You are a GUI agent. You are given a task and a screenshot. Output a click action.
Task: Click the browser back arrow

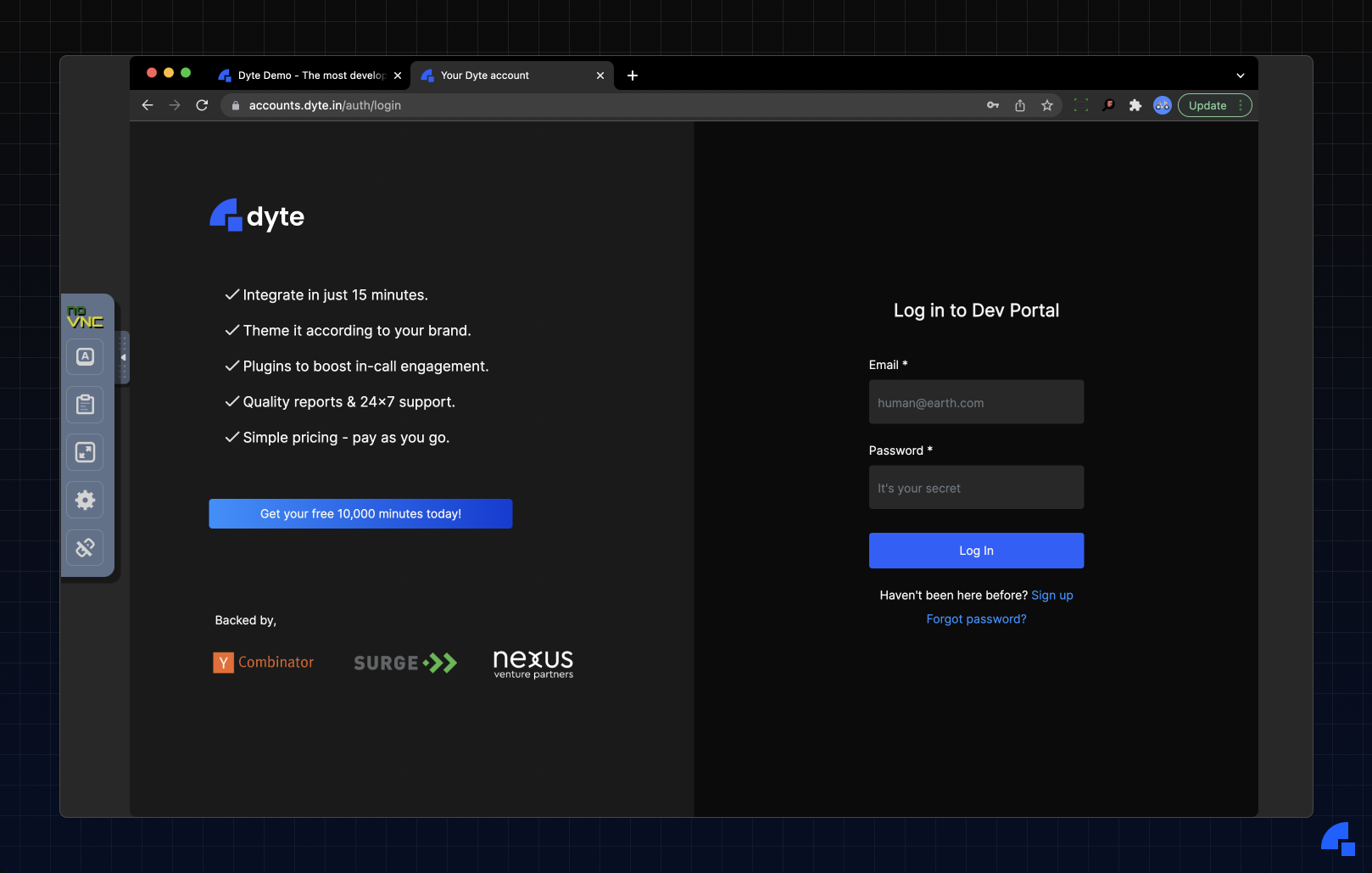point(148,105)
